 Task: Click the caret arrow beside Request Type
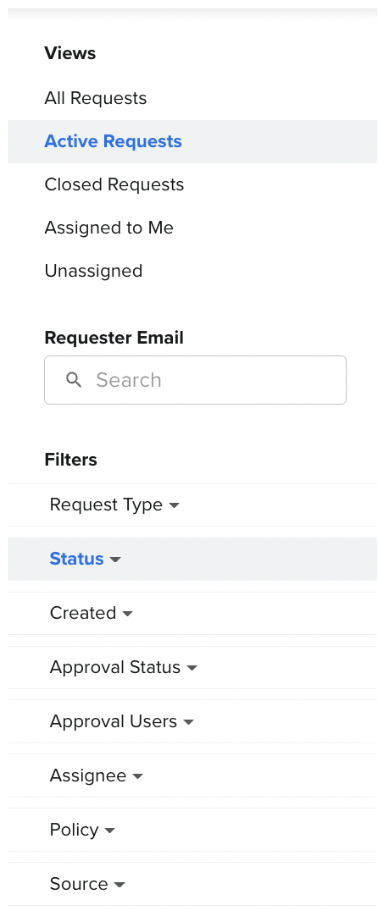click(x=174, y=506)
